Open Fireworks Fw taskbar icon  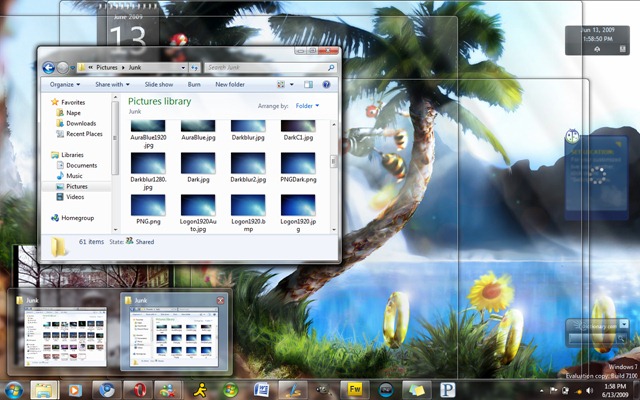click(355, 390)
